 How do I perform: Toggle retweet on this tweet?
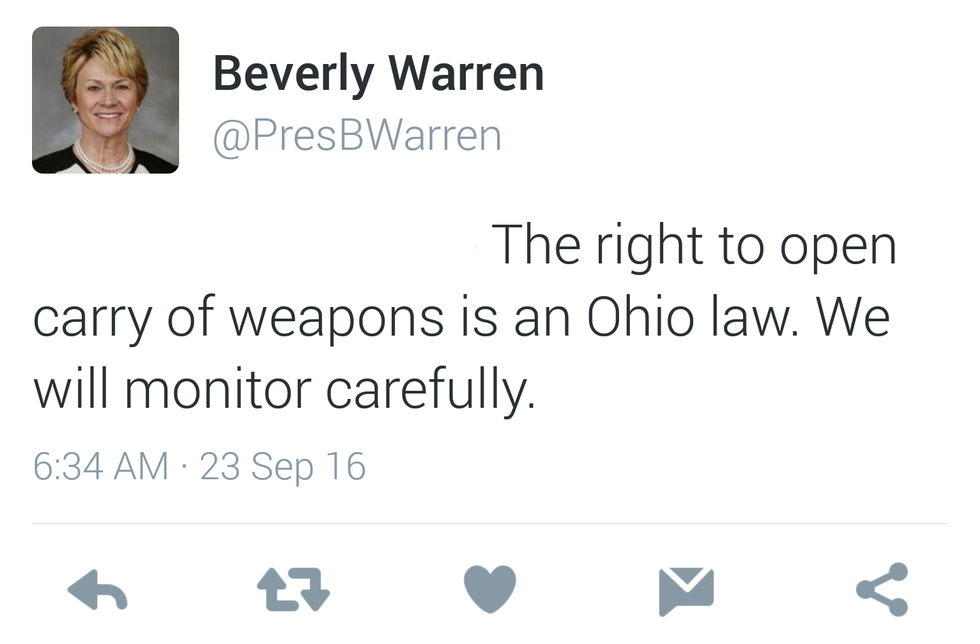(295, 589)
